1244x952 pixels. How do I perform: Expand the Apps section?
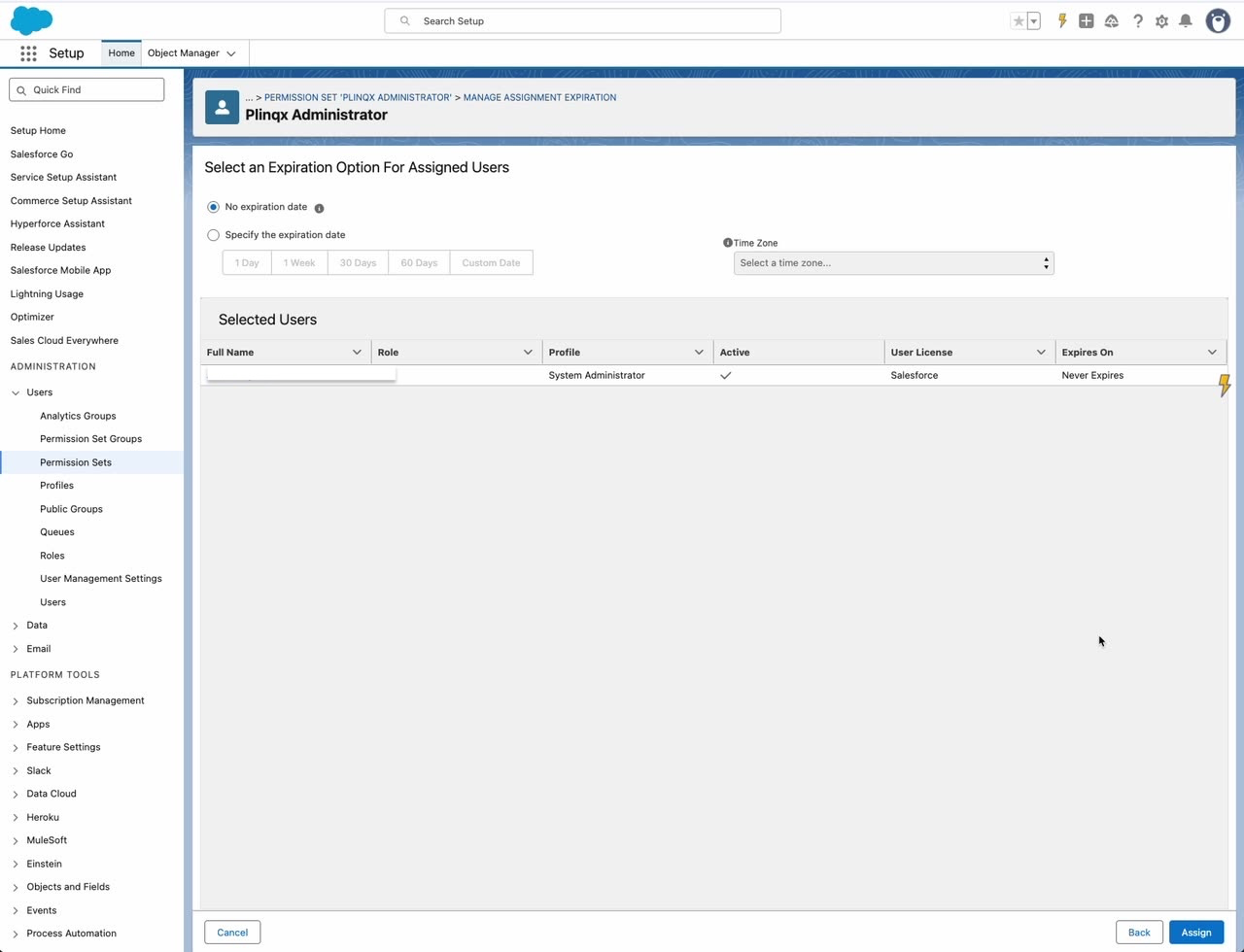point(16,724)
